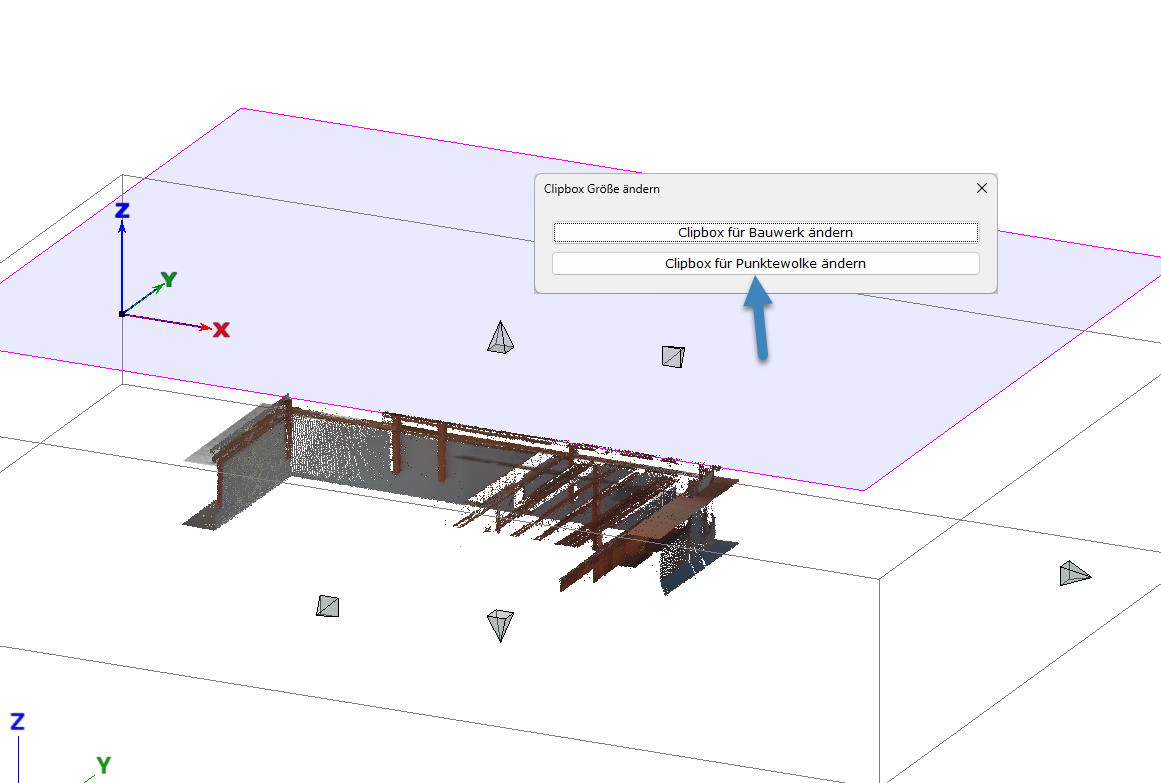
Task: Select the cube handle on the lilac plane
Action: (673, 356)
